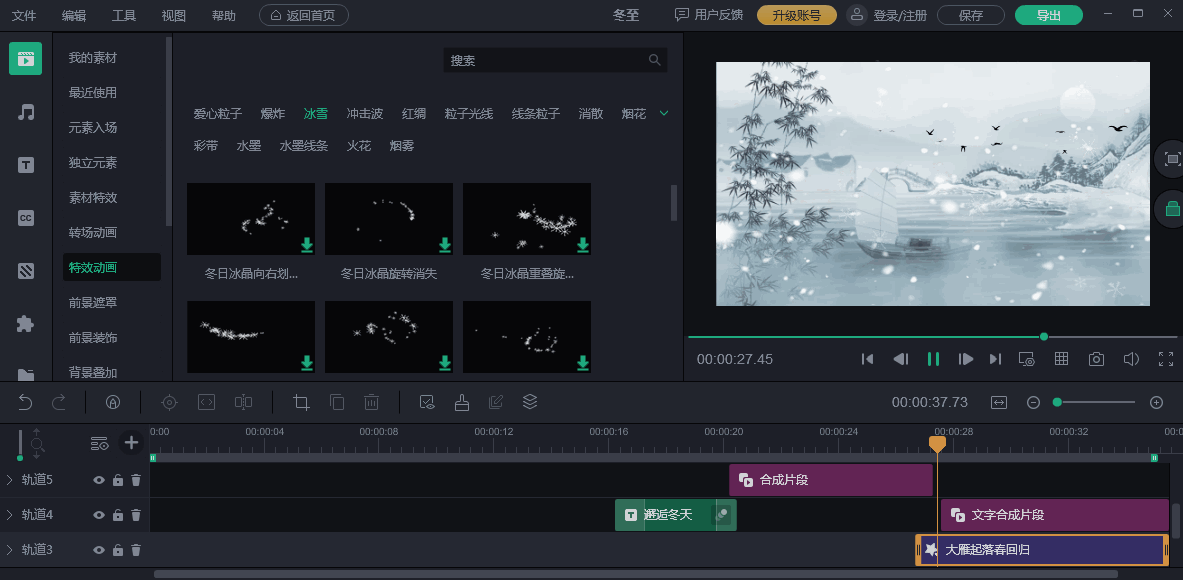The image size is (1183, 580).
Task: Click the undo arrow in timeline toolbar
Action: coord(26,403)
